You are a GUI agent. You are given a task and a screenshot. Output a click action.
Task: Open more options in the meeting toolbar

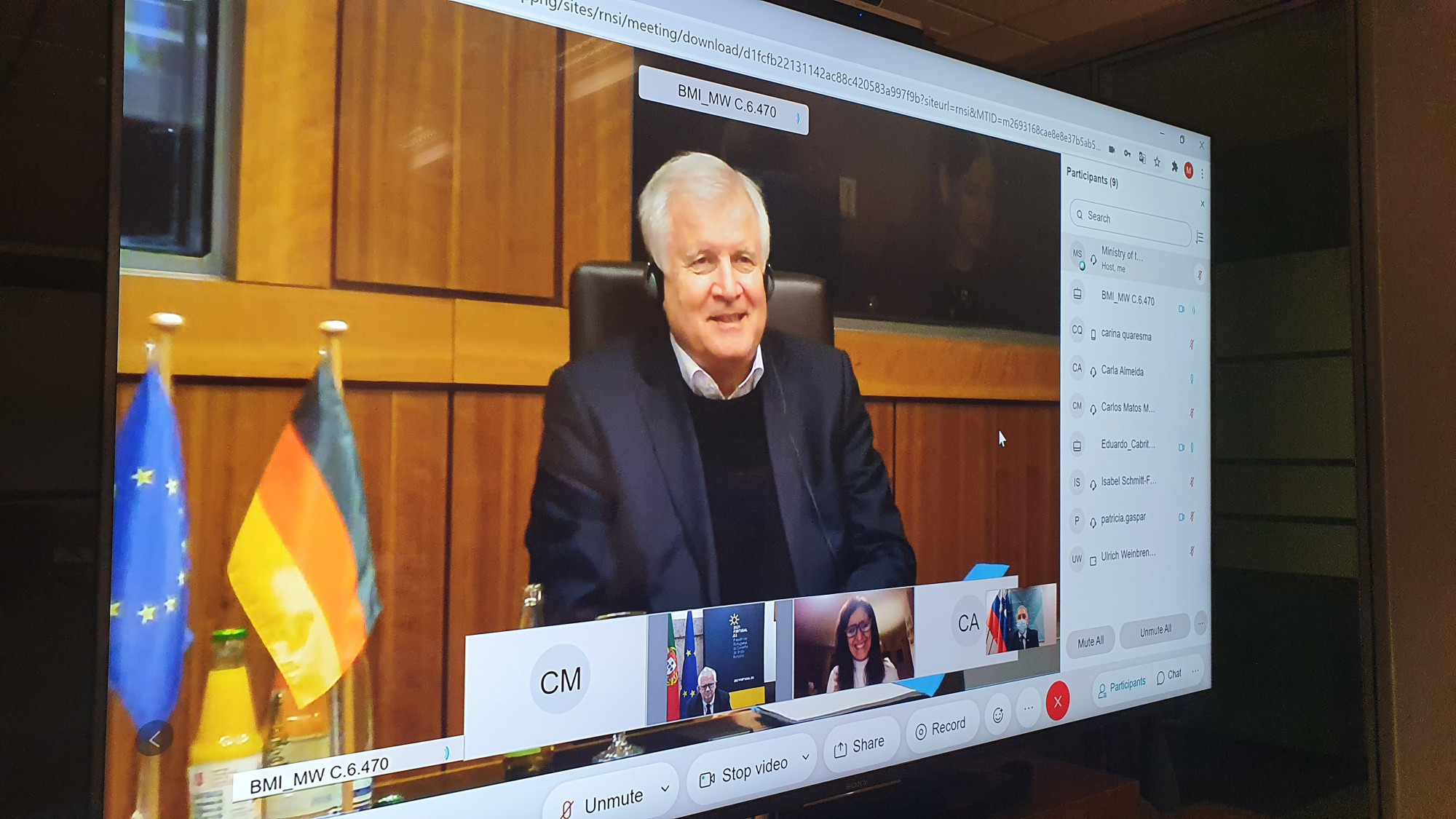[x=1029, y=707]
